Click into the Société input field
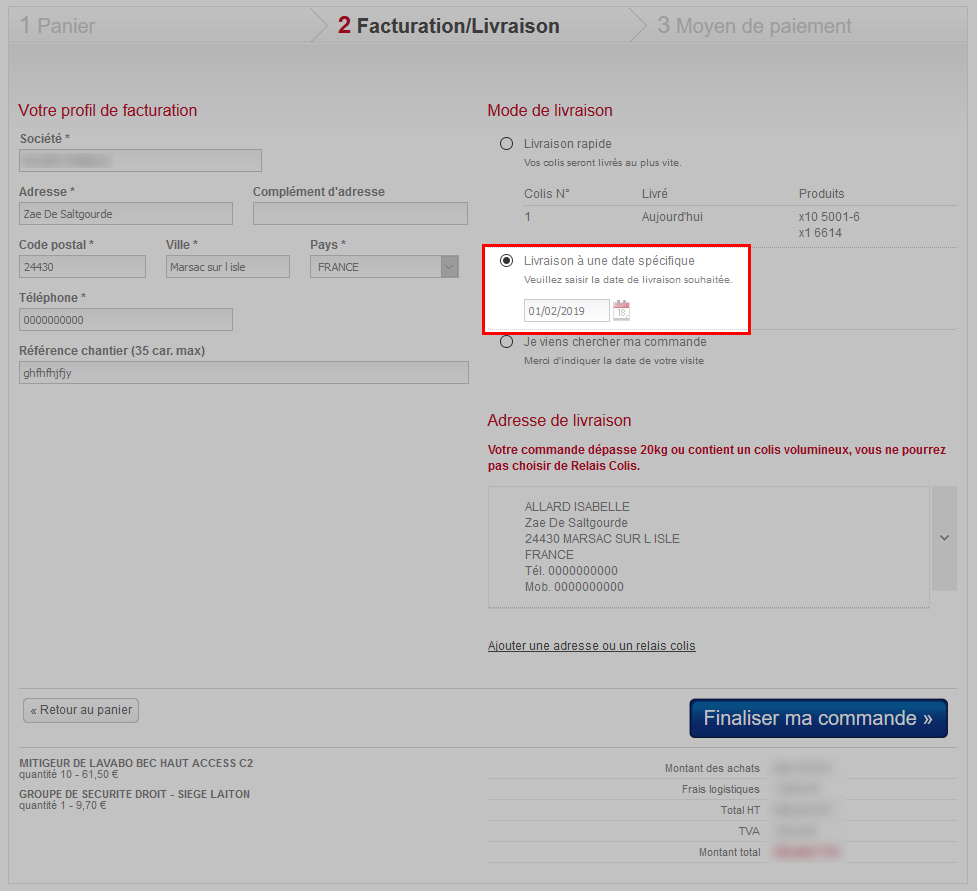The image size is (977, 891). click(x=140, y=161)
